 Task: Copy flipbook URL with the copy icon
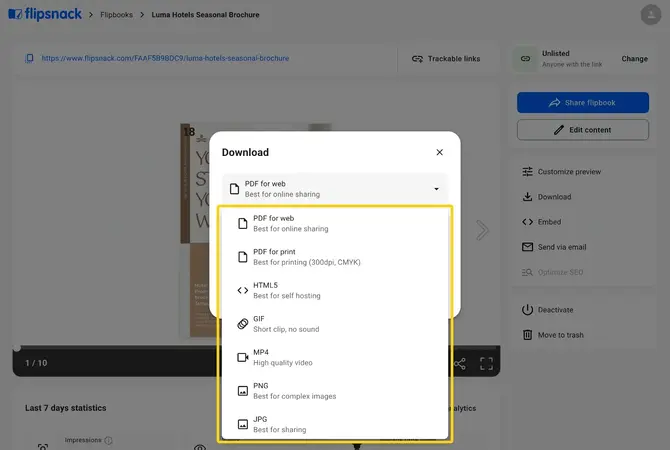(29, 58)
